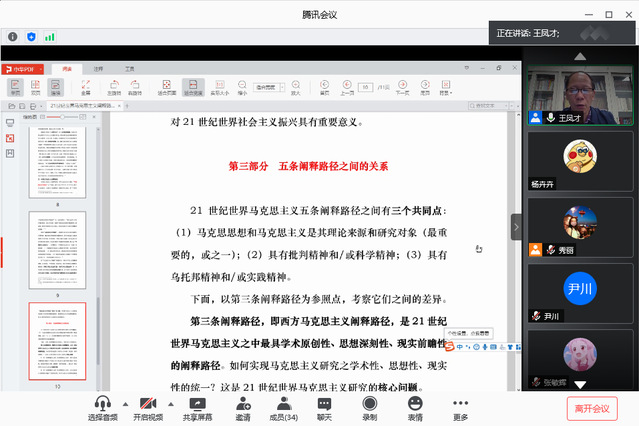Turn on camera with 开启视频
This screenshot has width=639, height=426.
click(148, 403)
